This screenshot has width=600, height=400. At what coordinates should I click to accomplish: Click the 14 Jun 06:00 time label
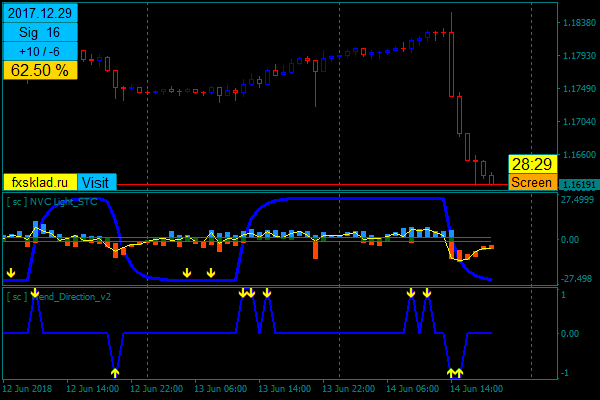tap(412, 389)
